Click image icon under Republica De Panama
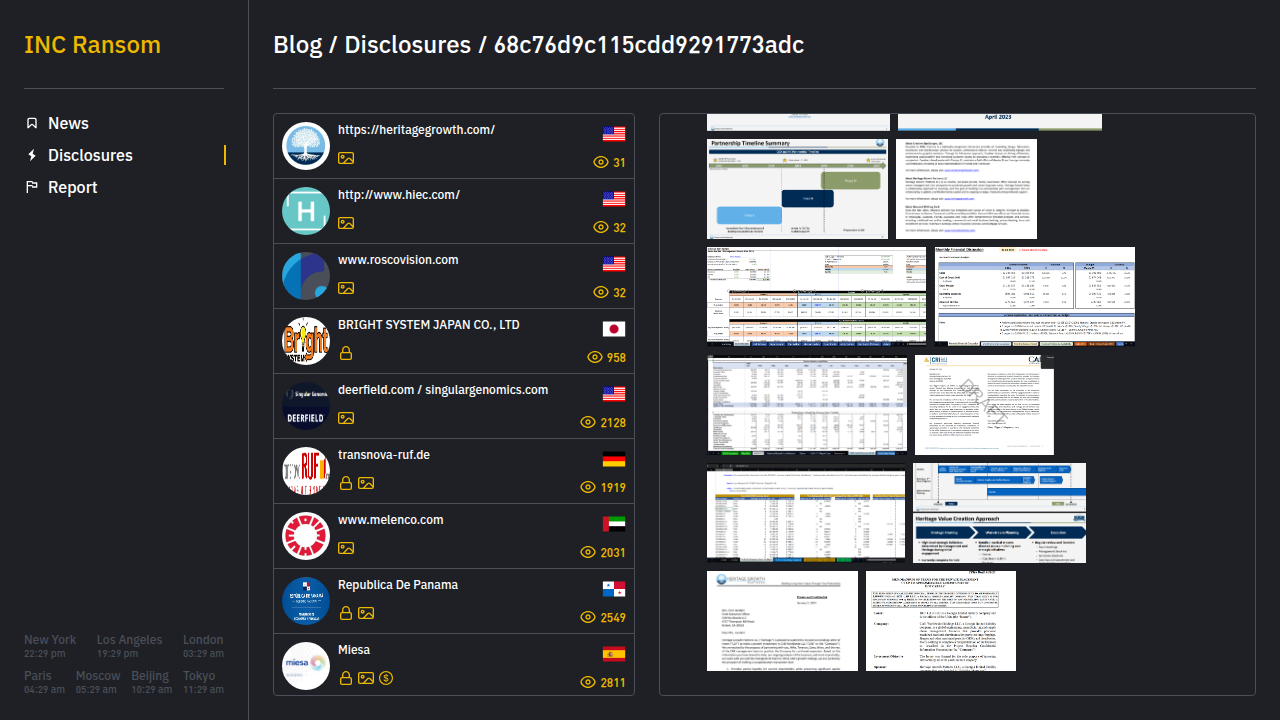 point(366,613)
